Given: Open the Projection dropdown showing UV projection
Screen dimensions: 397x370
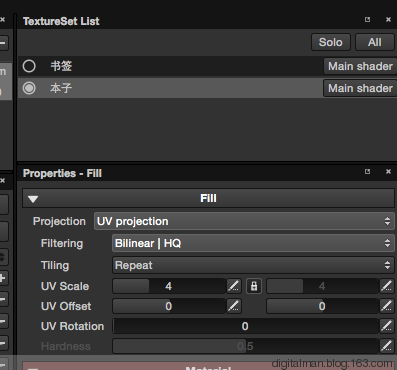Looking at the screenshot, I should pos(244,221).
